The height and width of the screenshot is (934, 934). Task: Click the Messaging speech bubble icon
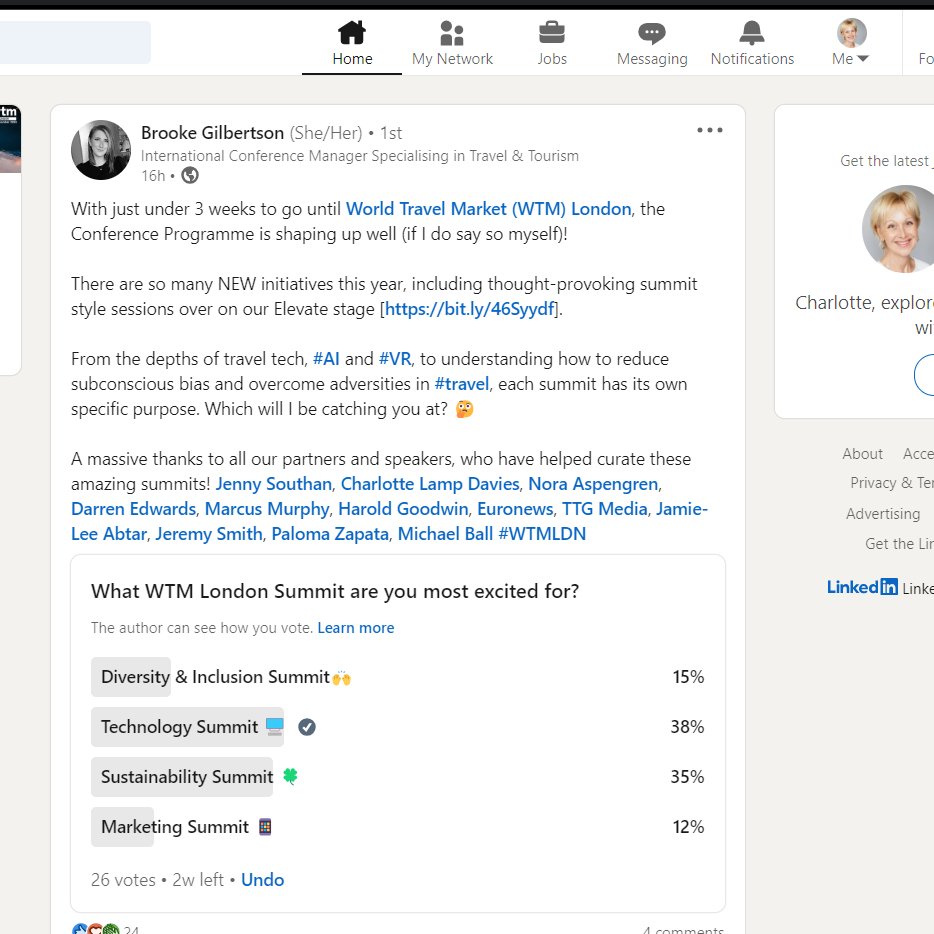point(652,33)
